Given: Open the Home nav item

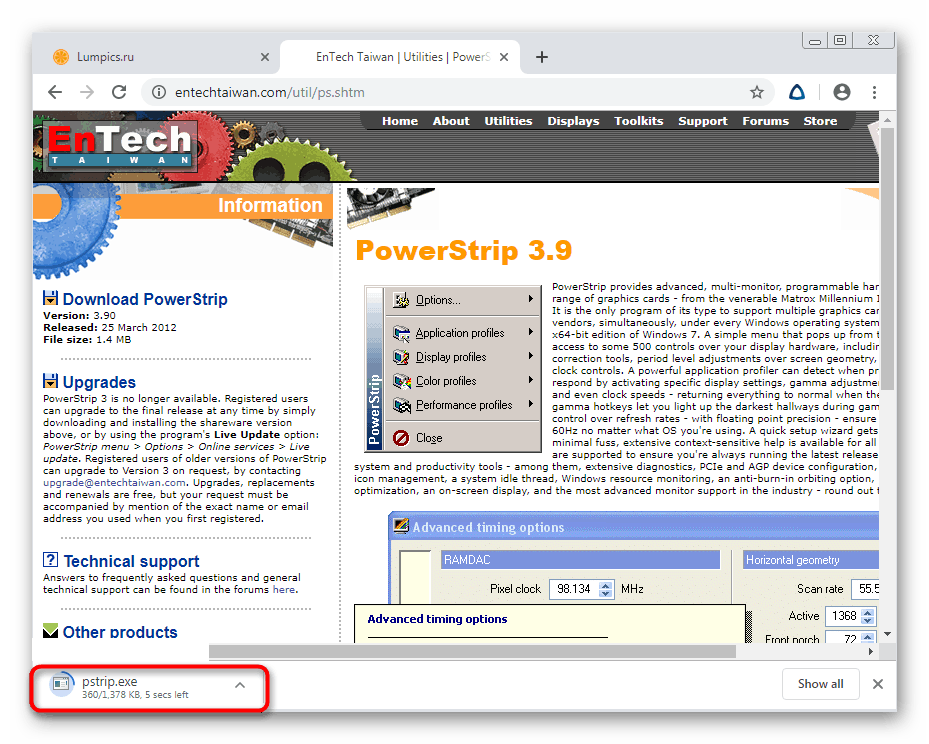Looking at the screenshot, I should coord(400,121).
